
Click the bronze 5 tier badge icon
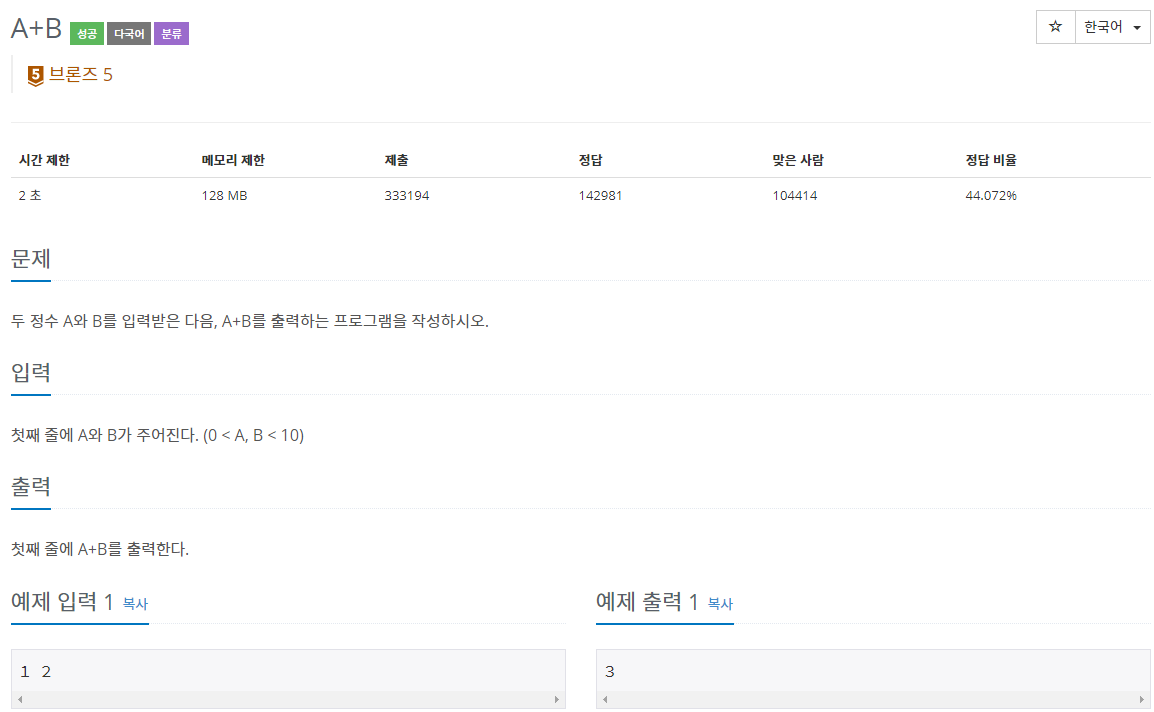[x=35, y=75]
